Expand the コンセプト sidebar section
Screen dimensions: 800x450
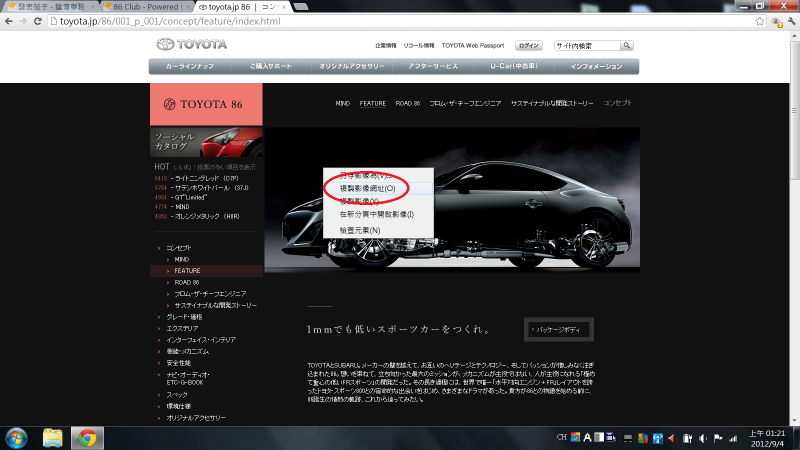click(179, 248)
